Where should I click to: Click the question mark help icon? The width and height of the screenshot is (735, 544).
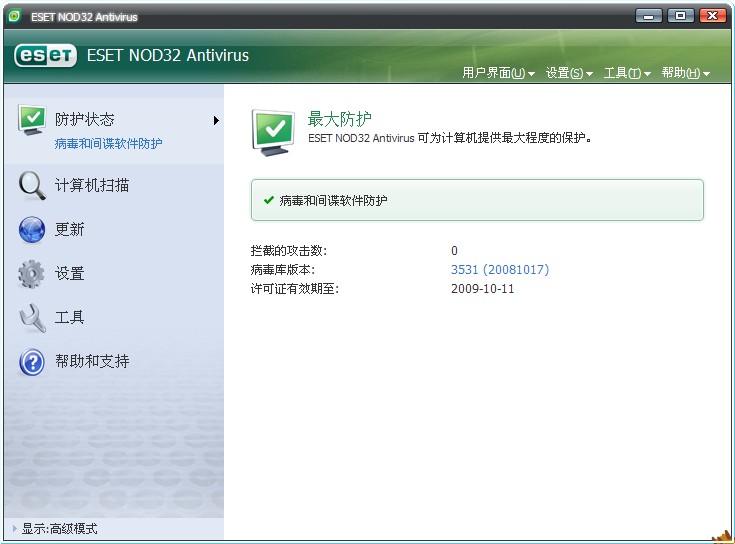[32, 362]
